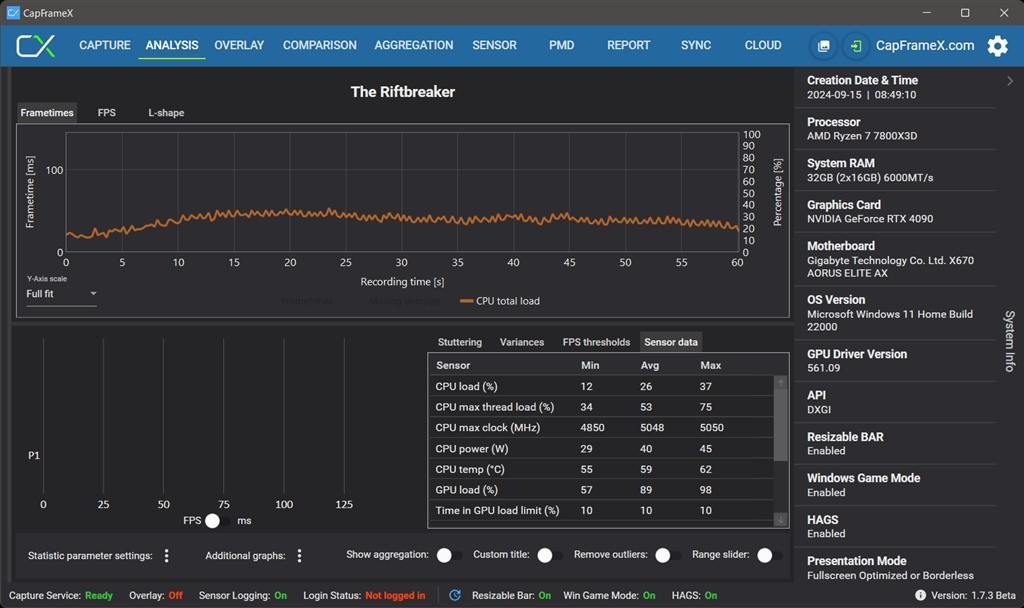1024x608 pixels.
Task: Click the login icon beside CapFrameX.com
Action: [x=856, y=46]
